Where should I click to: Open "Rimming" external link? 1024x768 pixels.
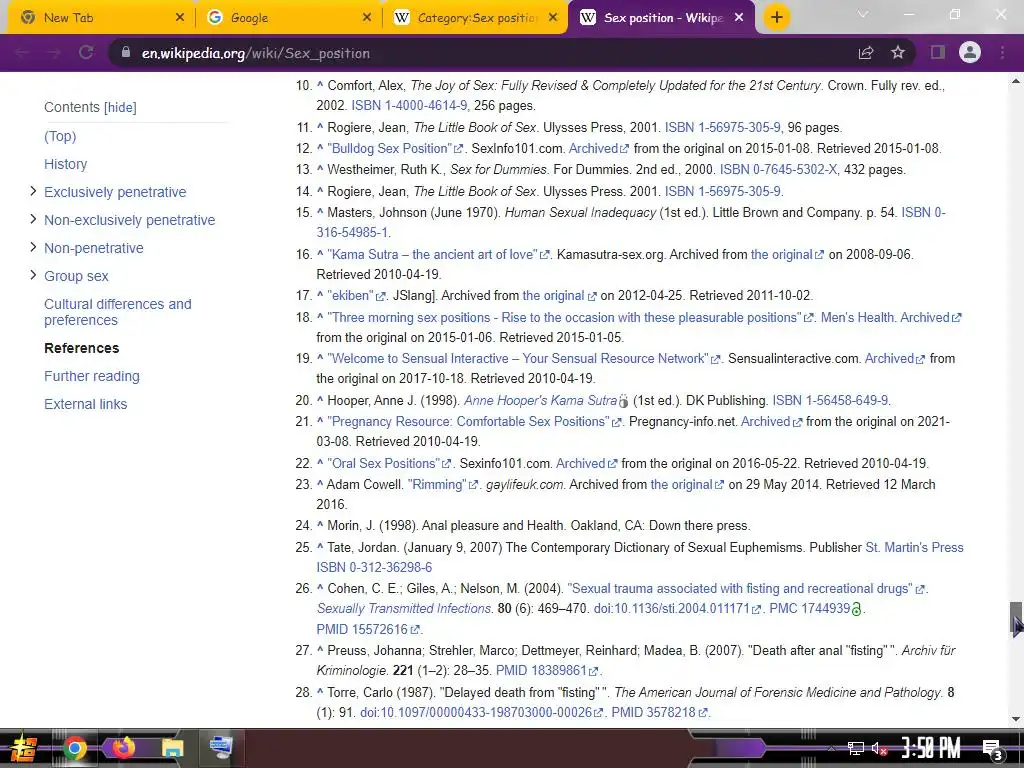[443, 485]
